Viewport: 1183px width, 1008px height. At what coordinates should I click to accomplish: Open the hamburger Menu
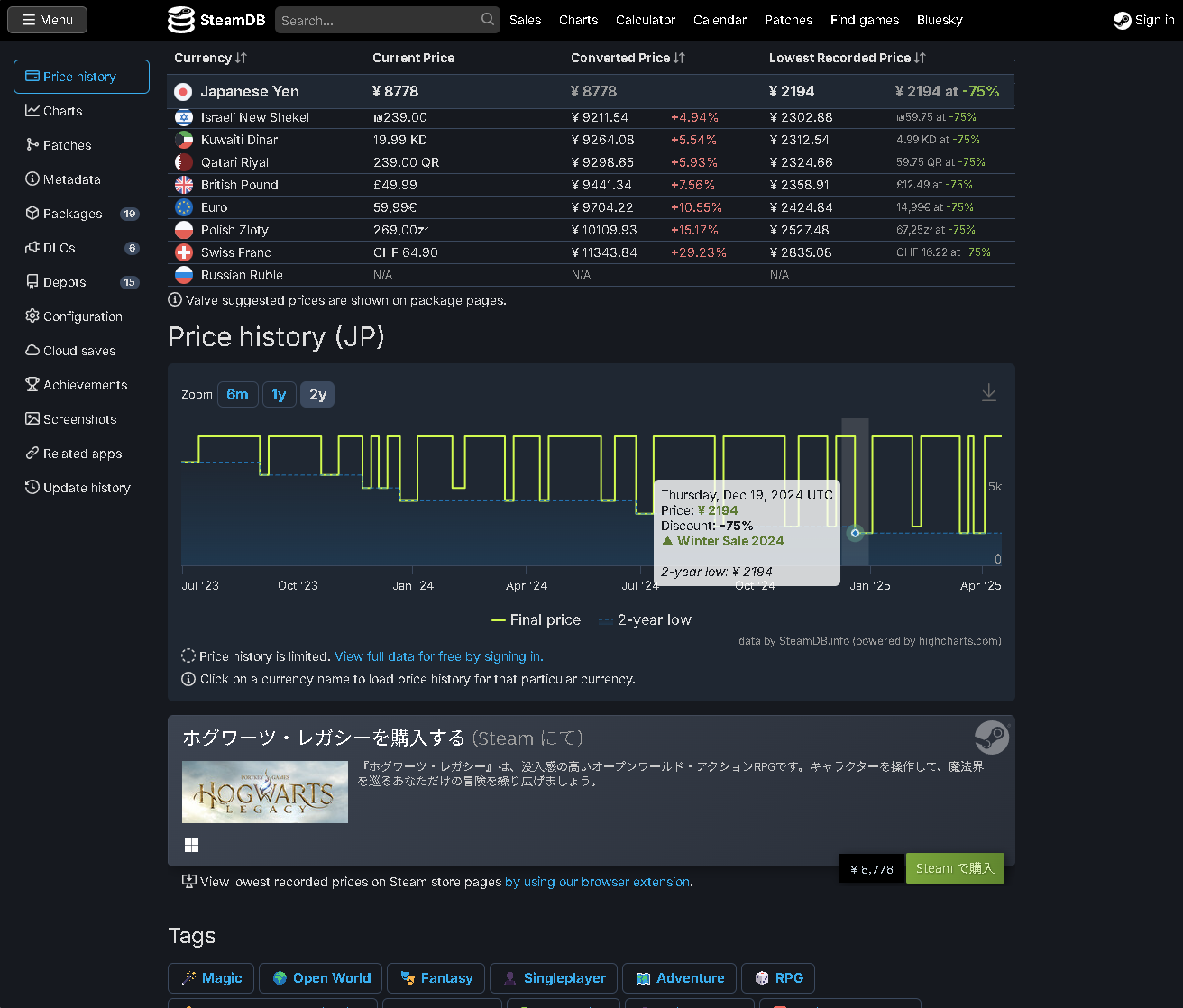(47, 19)
